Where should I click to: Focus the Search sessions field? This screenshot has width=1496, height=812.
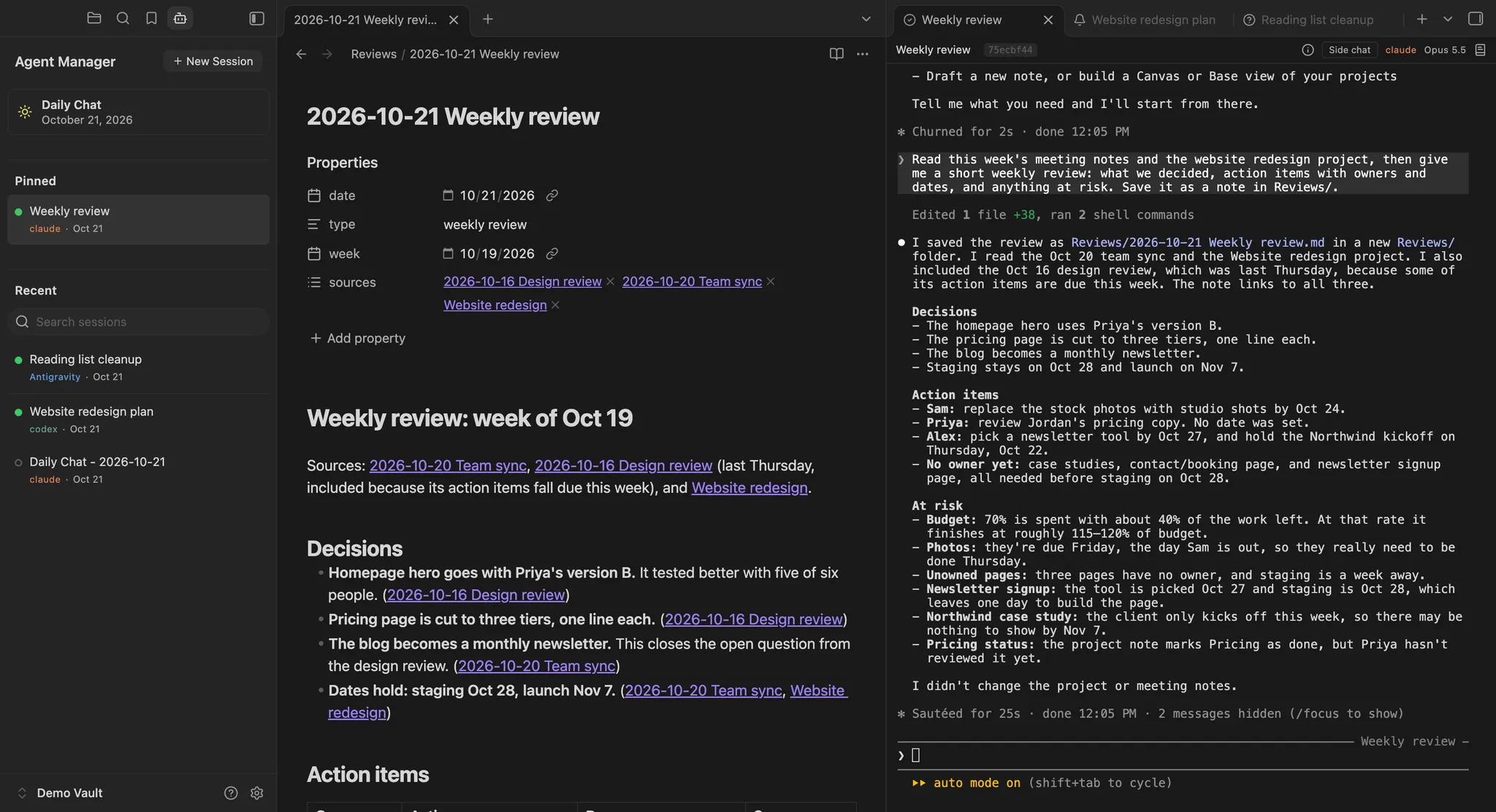point(139,321)
